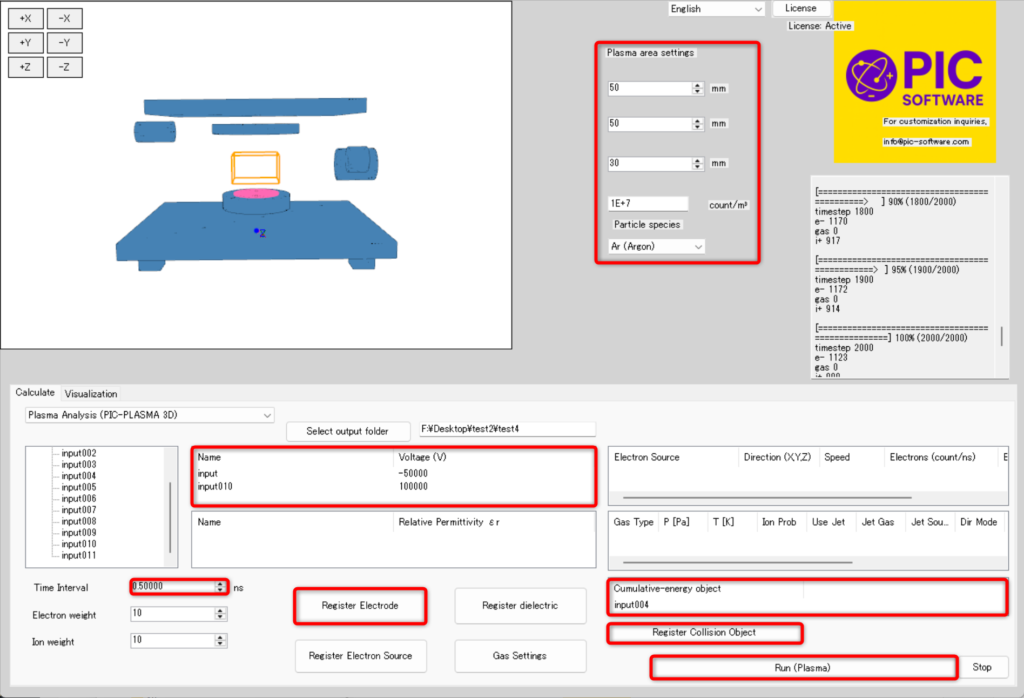
Task: Click the particle density 1E+7 input field
Action: (647, 204)
